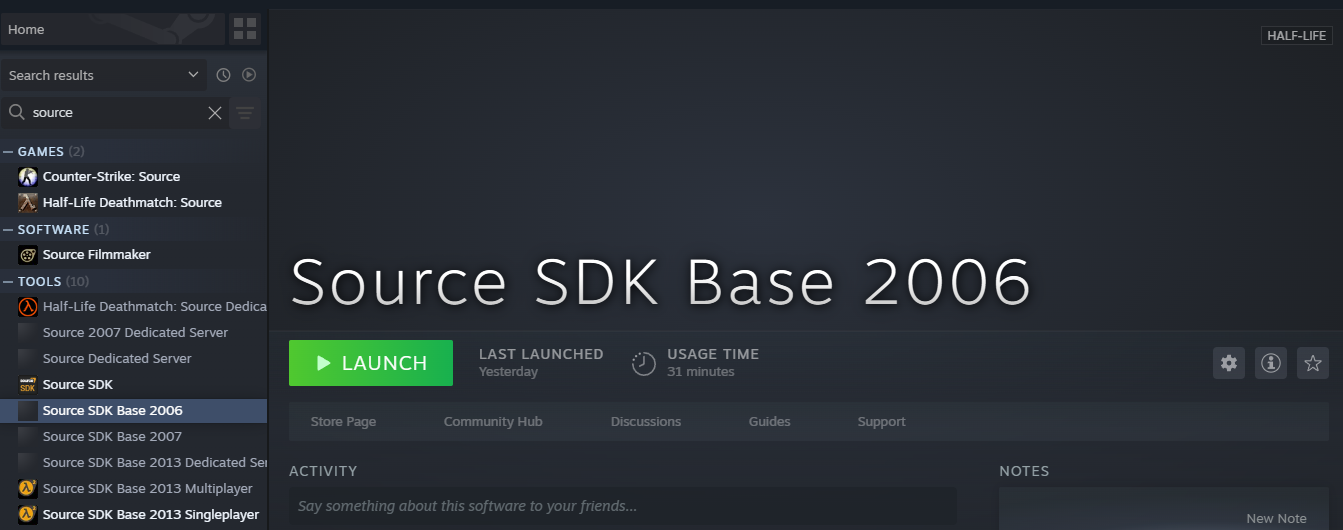Click the NOTES heading
Image resolution: width=1343 pixels, height=530 pixels.
click(x=1024, y=471)
